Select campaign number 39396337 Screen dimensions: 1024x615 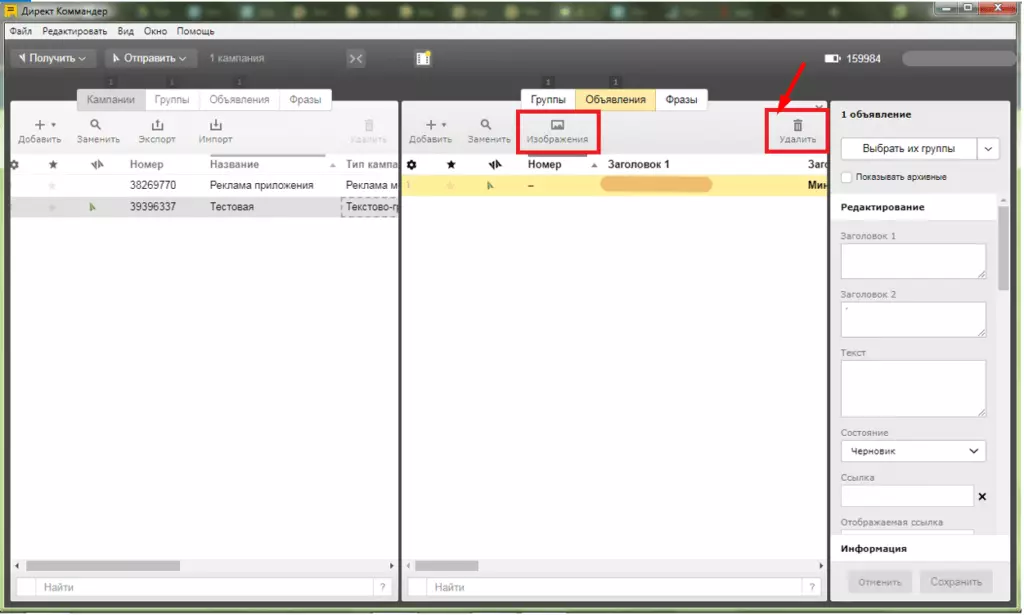(153, 207)
